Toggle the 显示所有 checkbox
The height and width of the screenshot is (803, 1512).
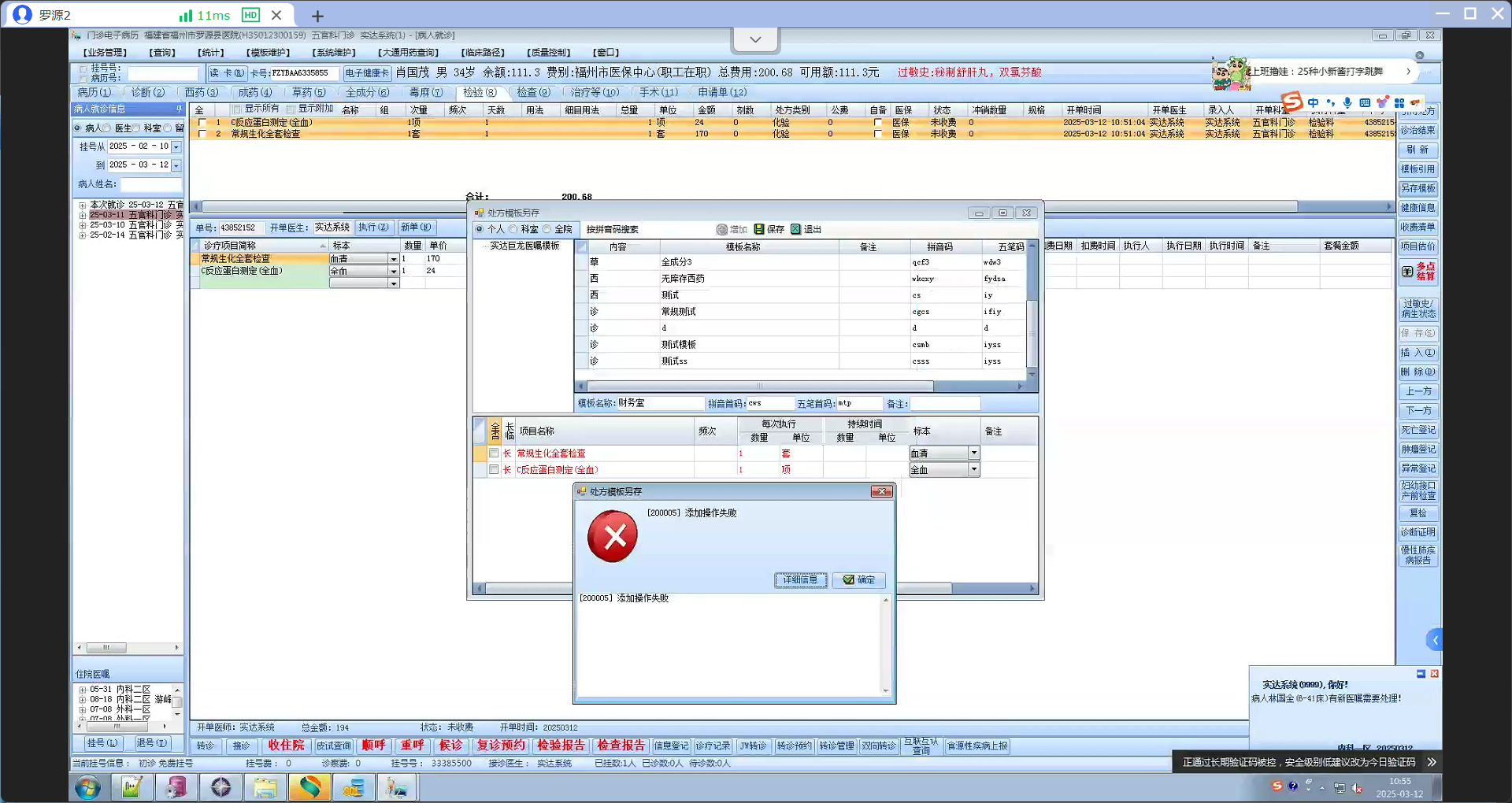236,109
